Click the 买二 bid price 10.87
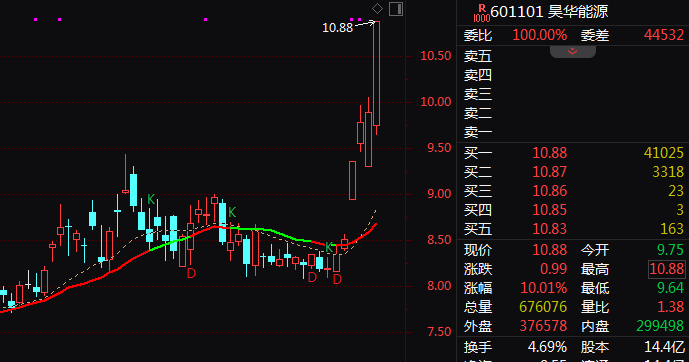The height and width of the screenshot is (362, 689). coord(550,172)
